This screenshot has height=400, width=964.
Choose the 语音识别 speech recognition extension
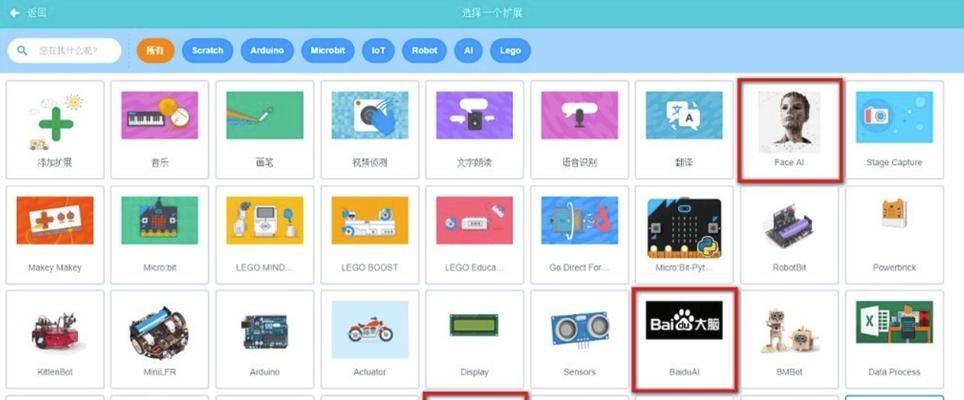580,130
